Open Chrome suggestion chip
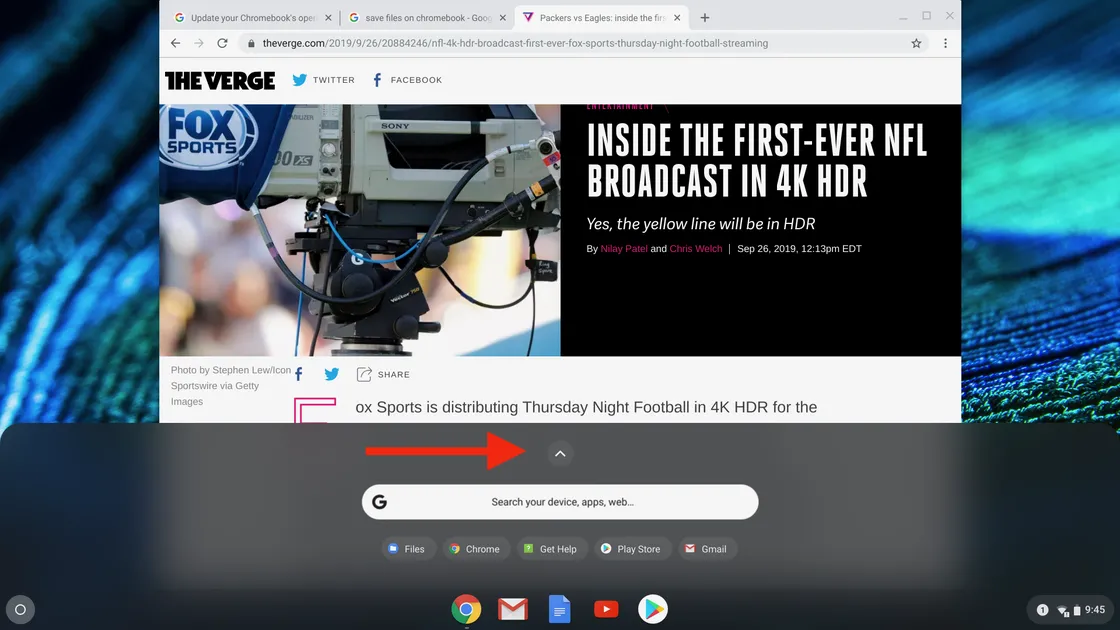 pyautogui.click(x=475, y=549)
